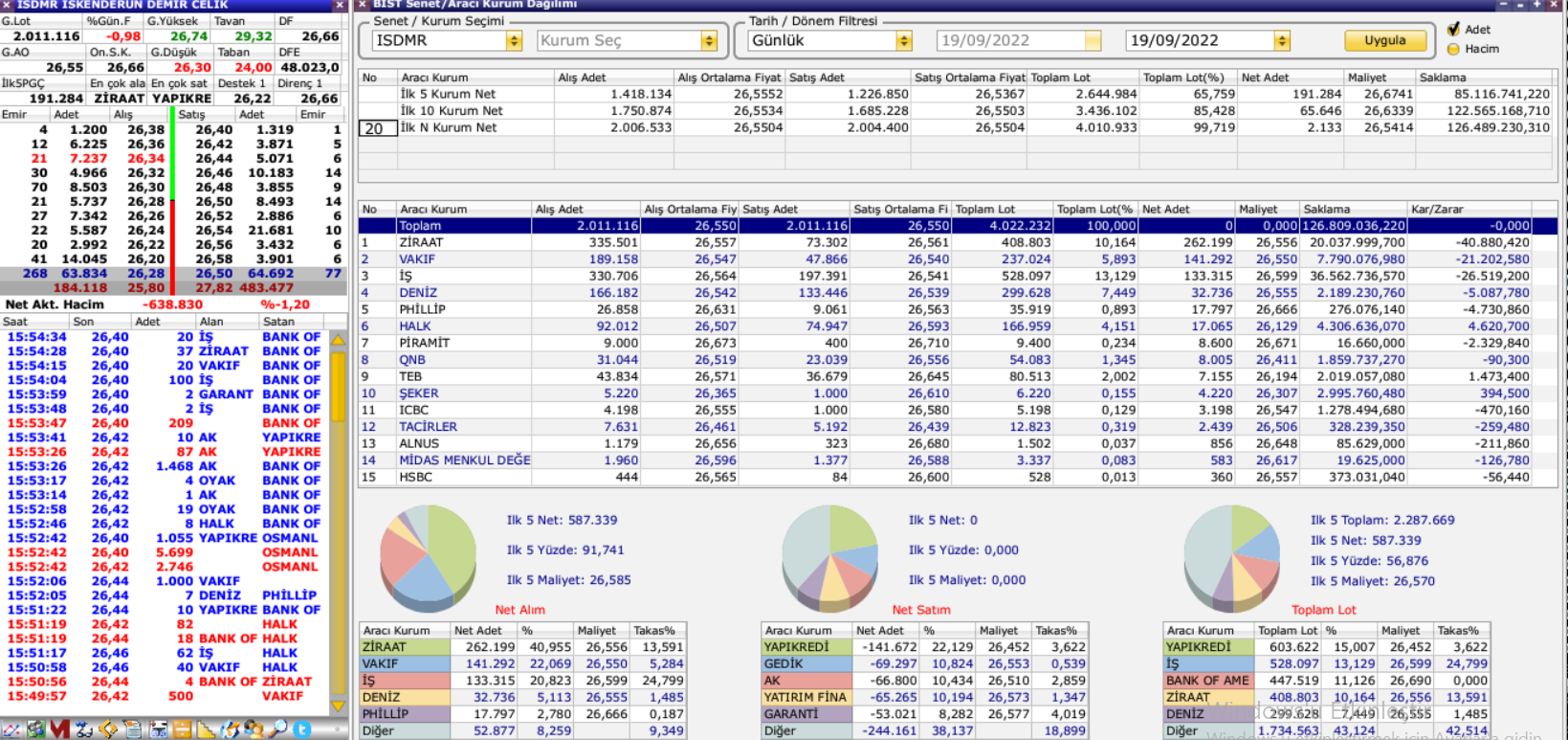The image size is (1568, 740).
Task: Select the ICBC row in broker table
Action: point(958,411)
